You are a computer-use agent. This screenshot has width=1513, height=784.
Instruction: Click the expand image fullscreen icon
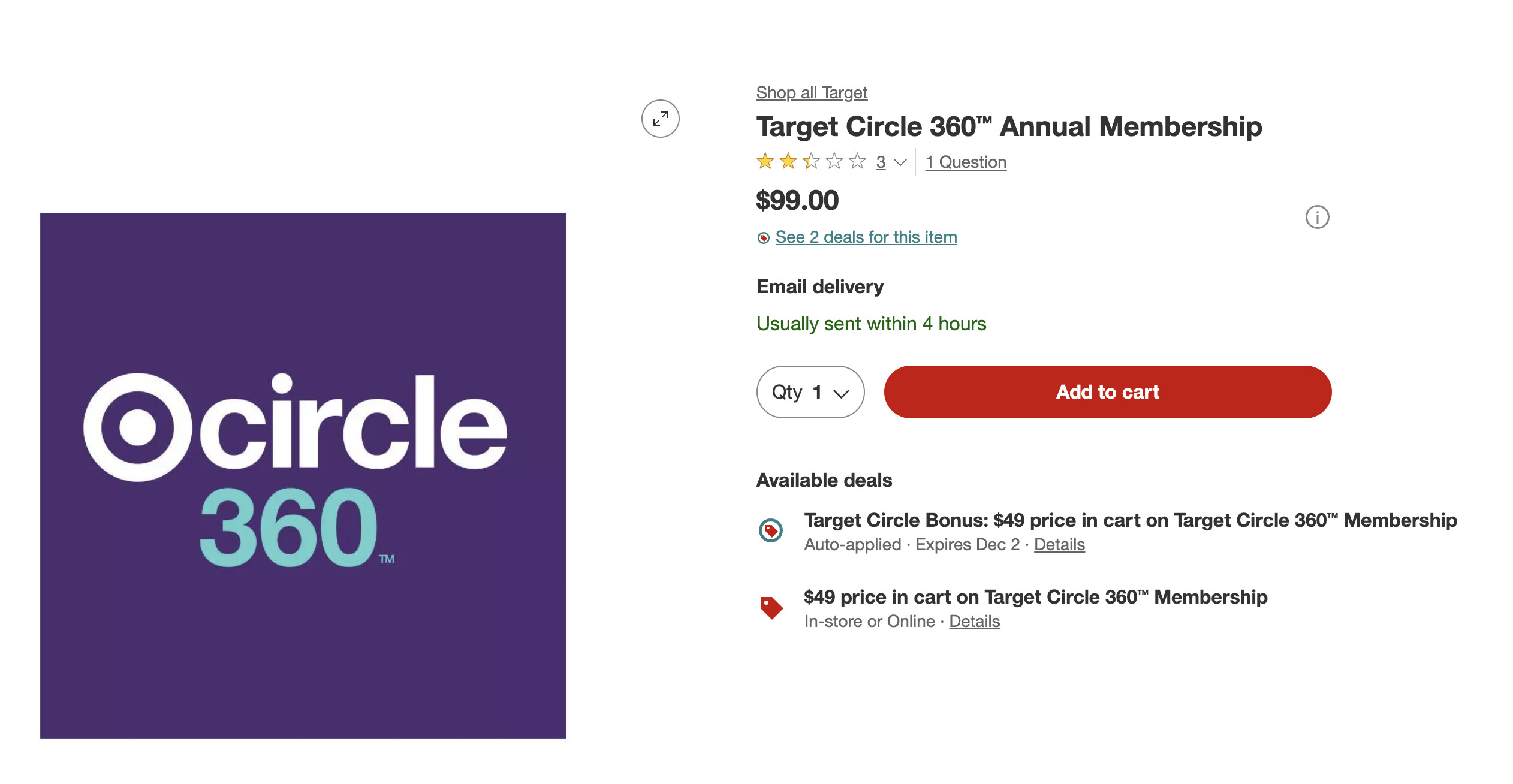(x=660, y=119)
